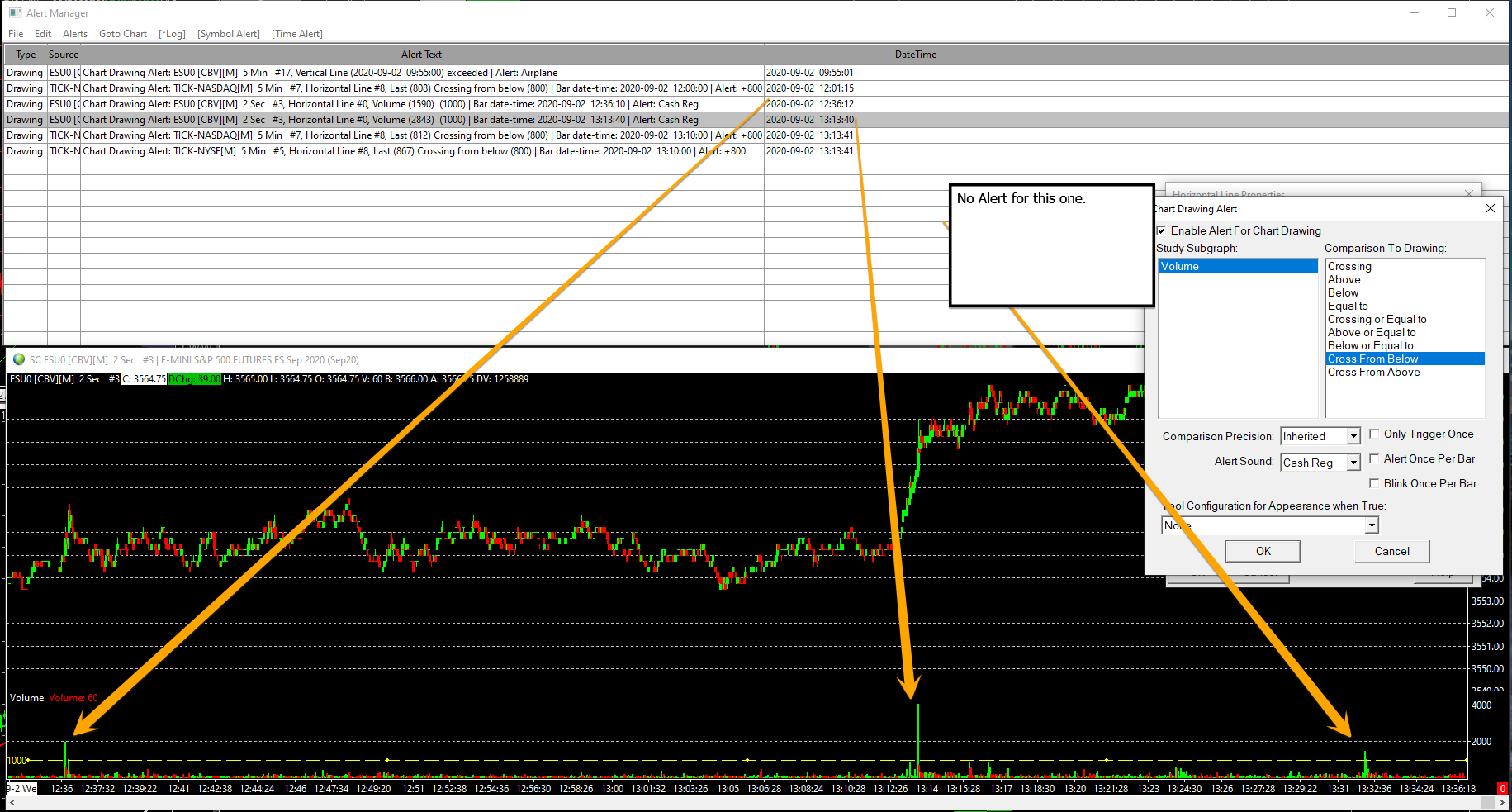1512x812 pixels.
Task: Open the Tool Configuration for Appearance dropdown
Action: 1372,525
